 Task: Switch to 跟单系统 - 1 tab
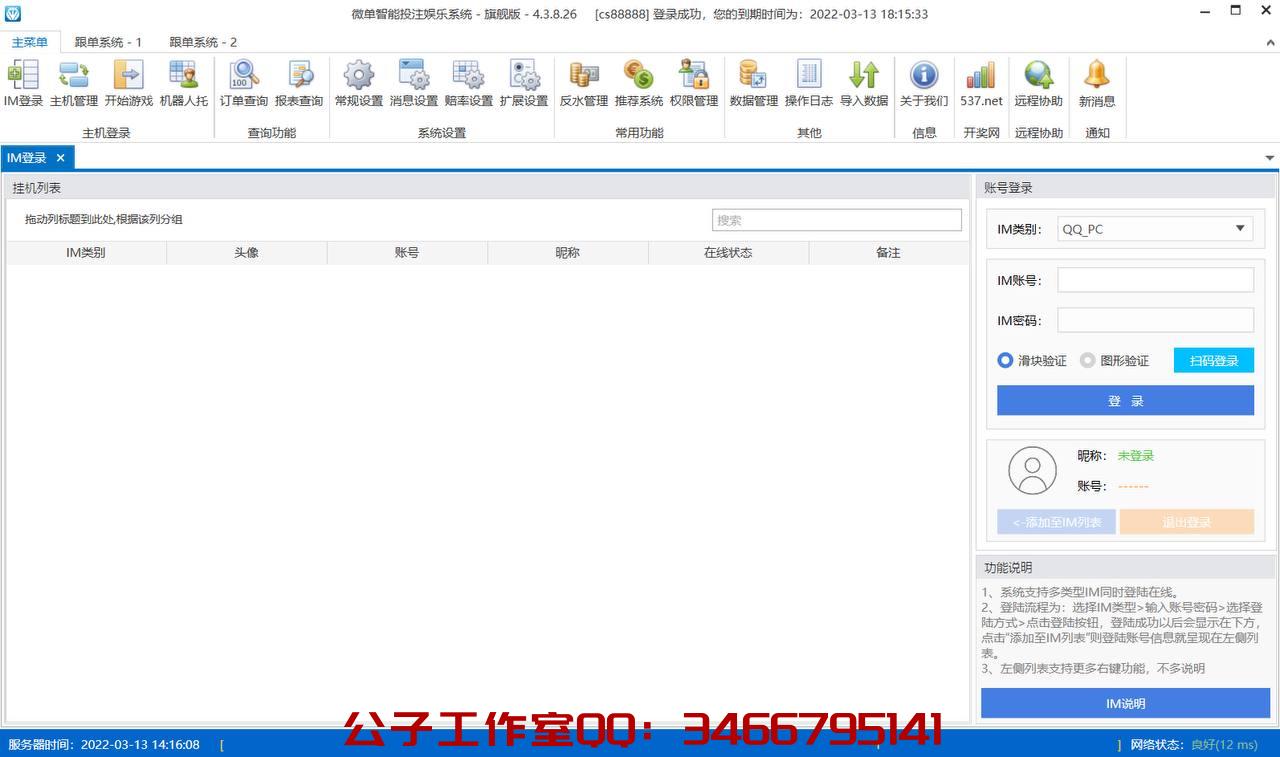point(108,42)
